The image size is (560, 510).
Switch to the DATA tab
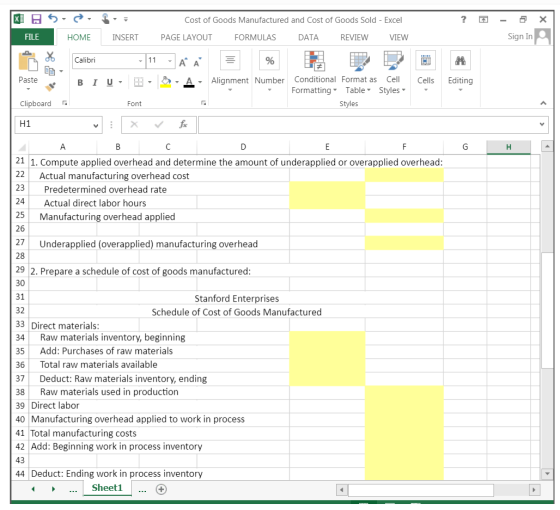(308, 38)
